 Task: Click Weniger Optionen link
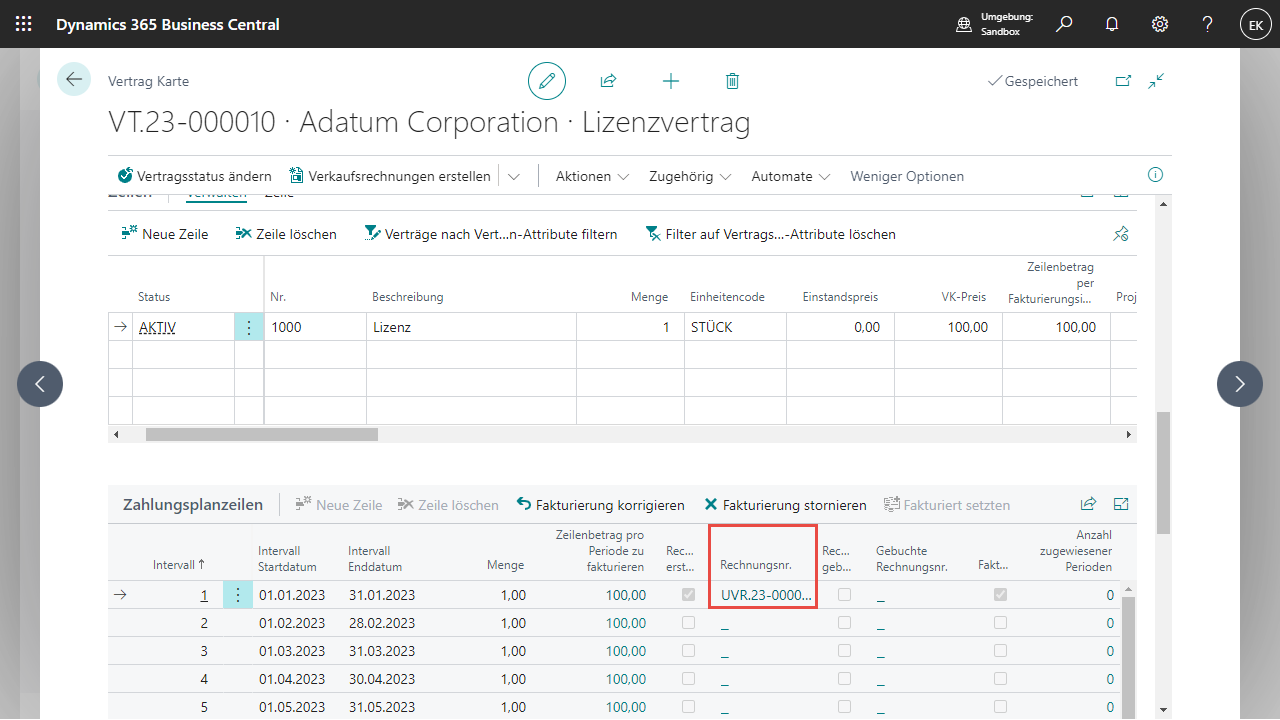(x=907, y=176)
